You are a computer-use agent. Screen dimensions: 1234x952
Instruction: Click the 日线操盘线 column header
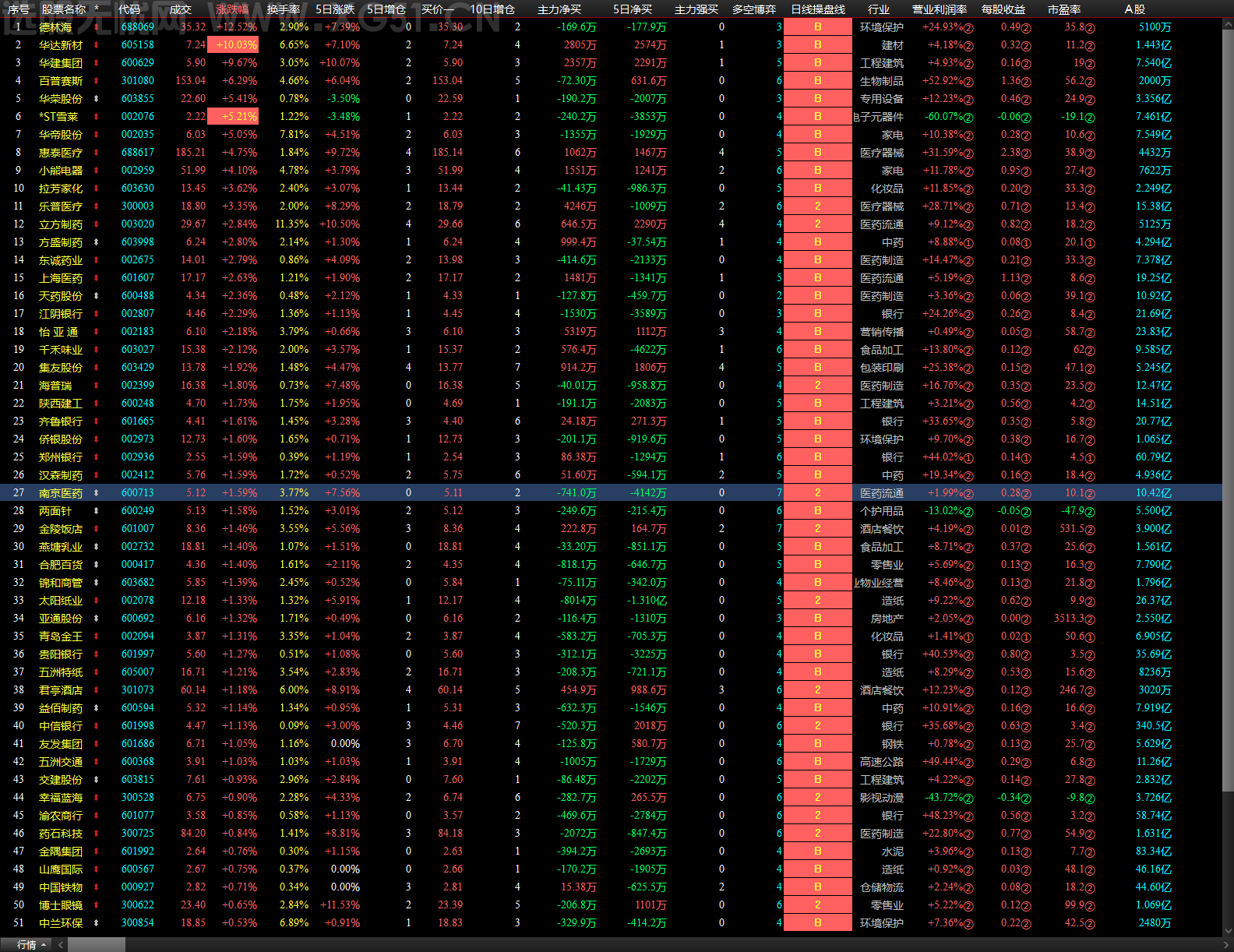coord(818,9)
